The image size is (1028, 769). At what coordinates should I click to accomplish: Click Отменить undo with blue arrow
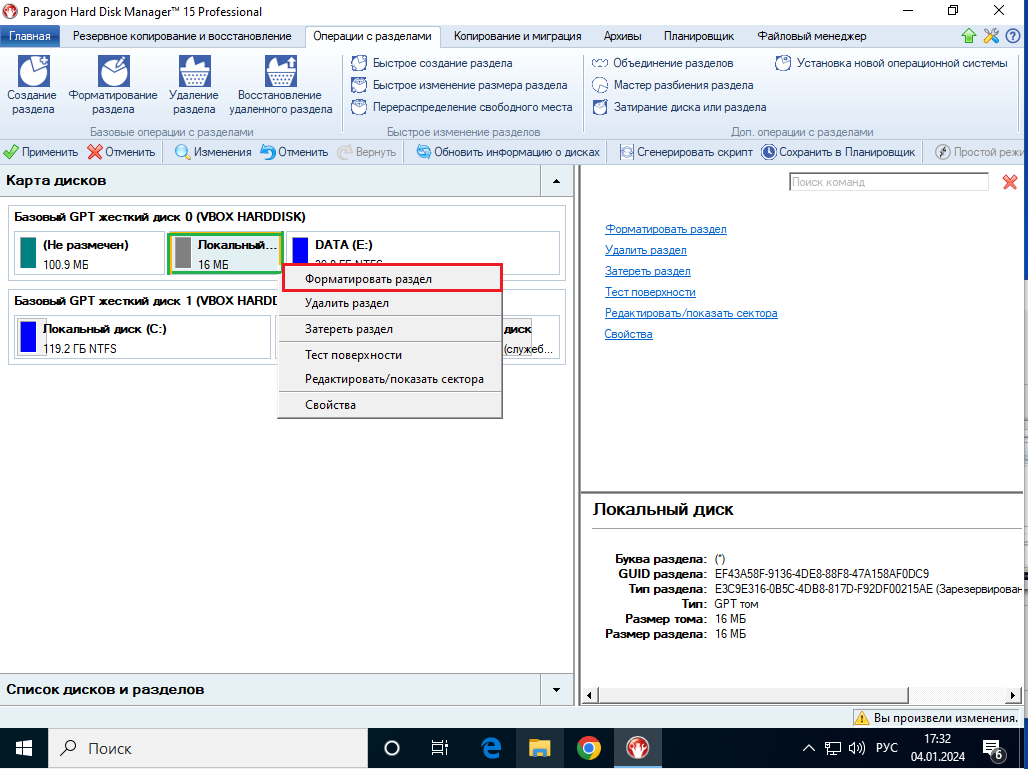pyautogui.click(x=294, y=152)
